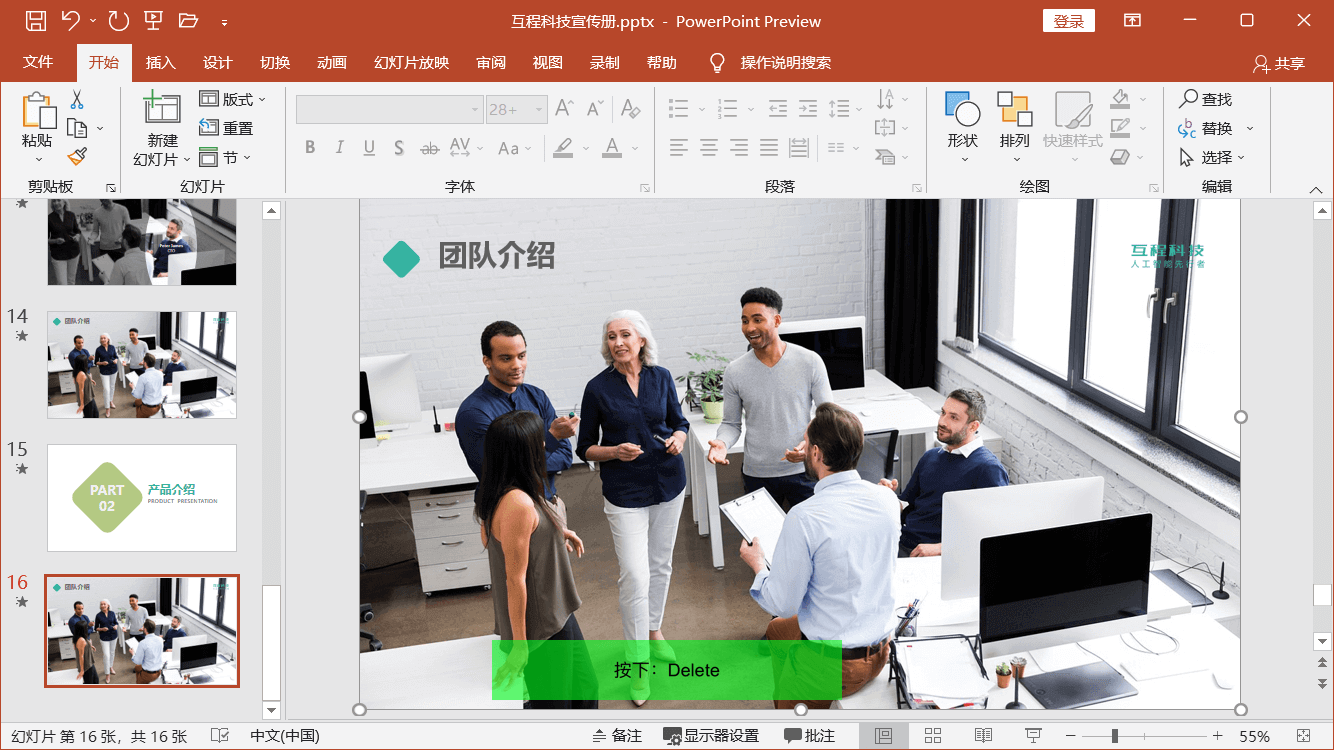Screen dimensions: 1334x750
Task: Click zoom out minus button
Action: (1070, 736)
